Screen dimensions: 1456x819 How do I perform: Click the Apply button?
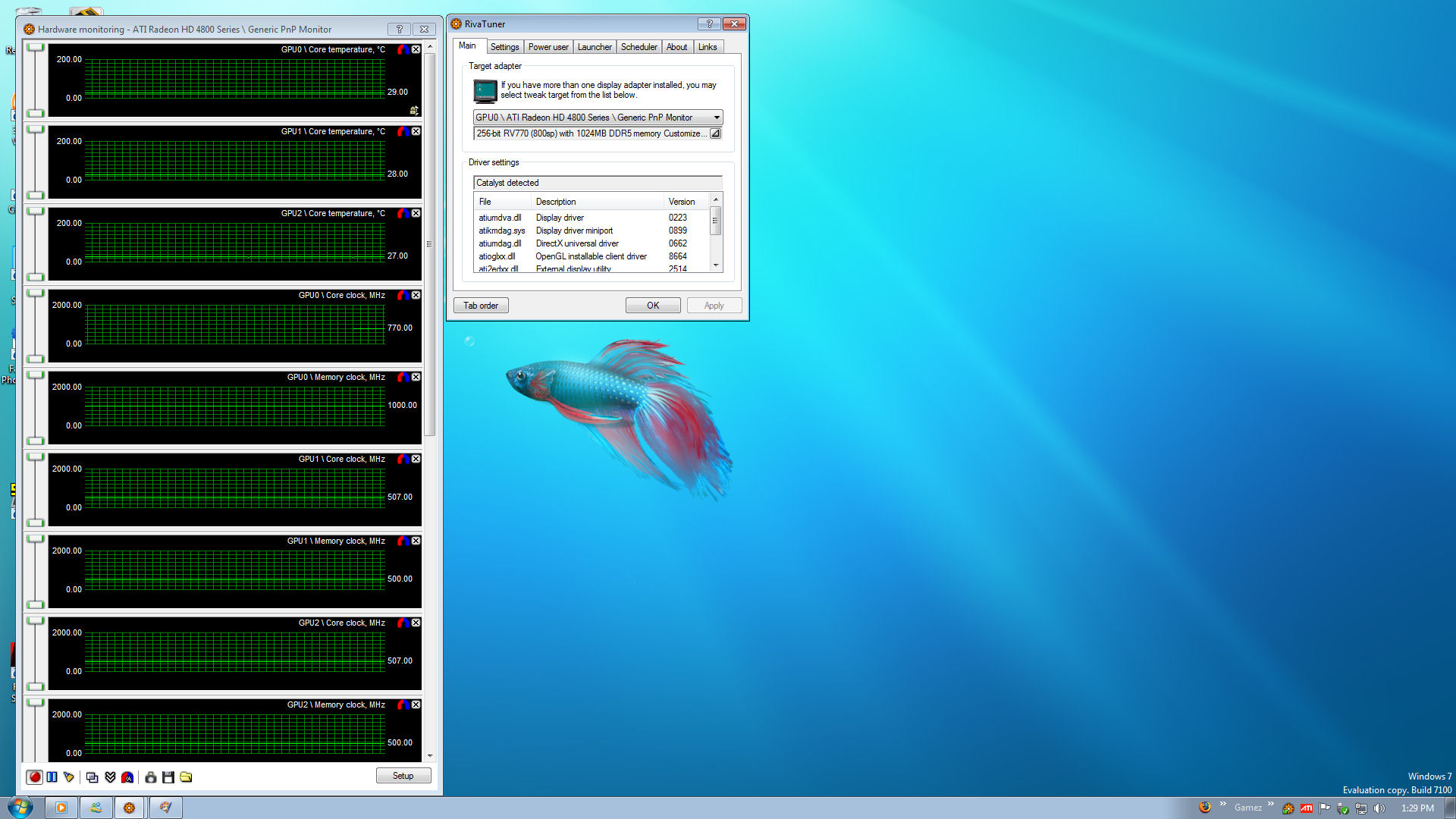pyautogui.click(x=714, y=306)
